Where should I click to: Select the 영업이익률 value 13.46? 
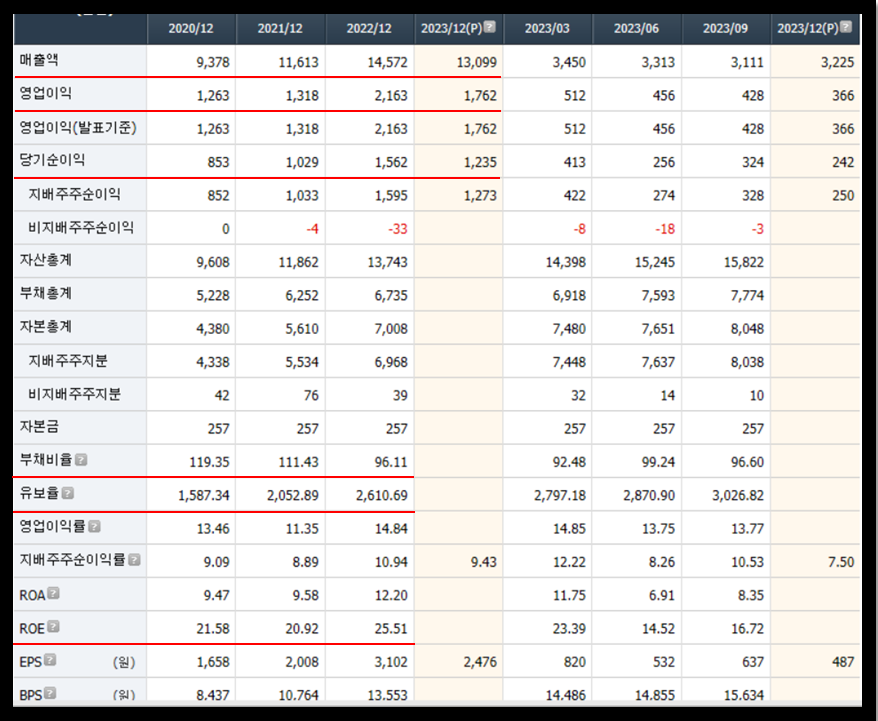[213, 528]
